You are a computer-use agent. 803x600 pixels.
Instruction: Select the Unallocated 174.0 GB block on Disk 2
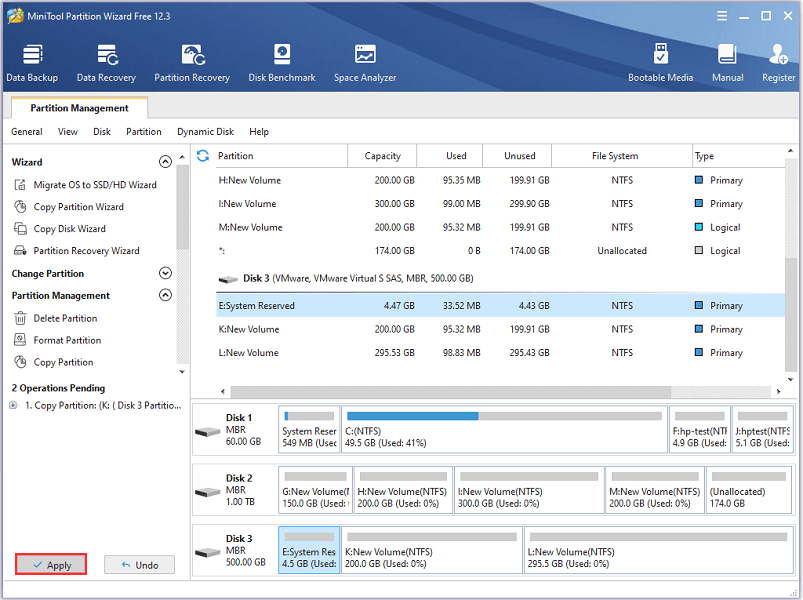(x=749, y=490)
